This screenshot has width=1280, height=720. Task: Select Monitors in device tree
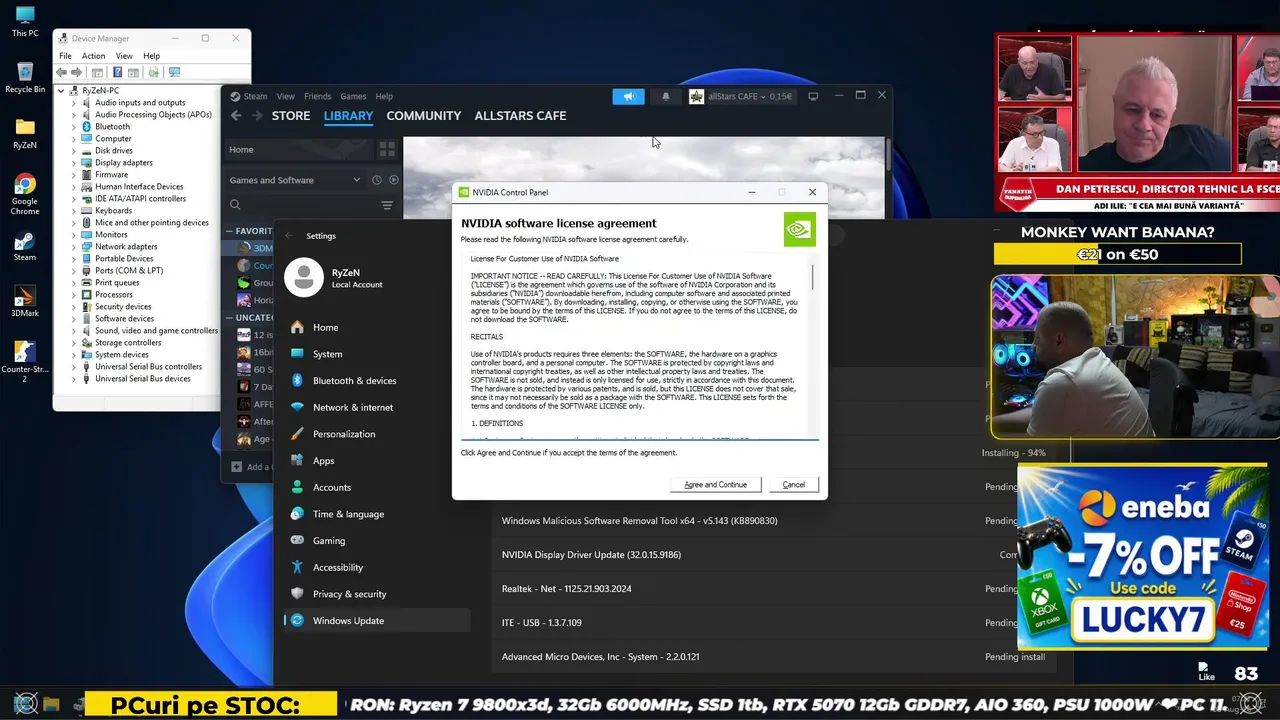tap(111, 235)
